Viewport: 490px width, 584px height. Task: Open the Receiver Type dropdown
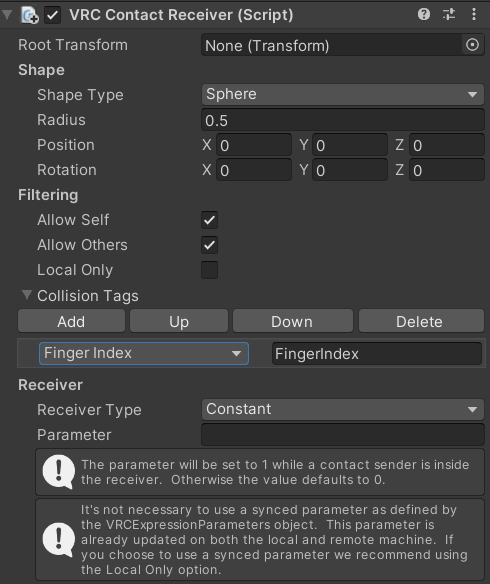point(343,409)
